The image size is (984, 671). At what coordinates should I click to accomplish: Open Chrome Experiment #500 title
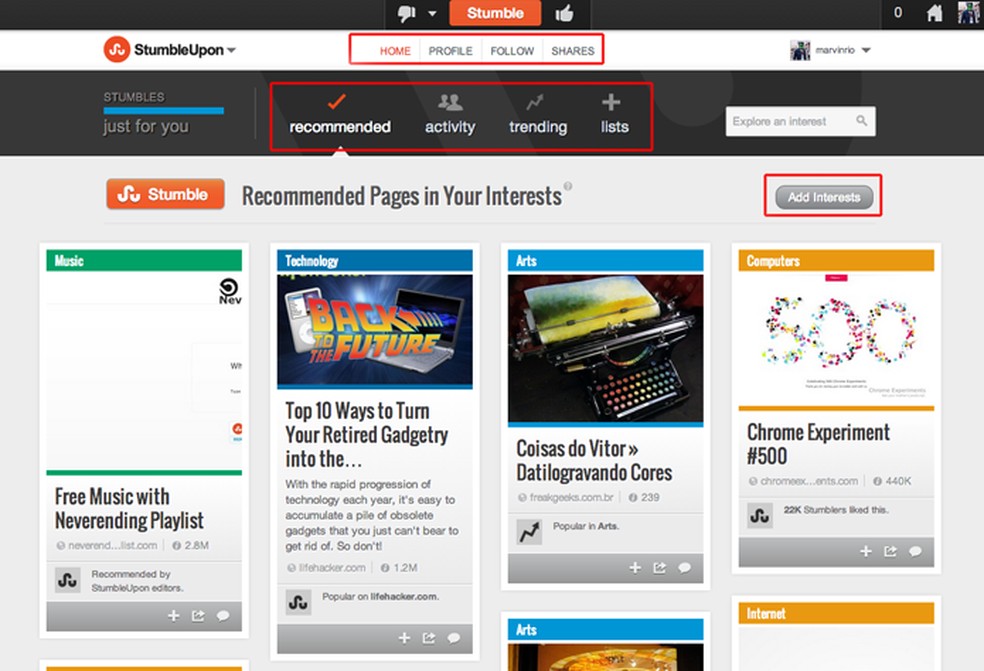[x=818, y=444]
